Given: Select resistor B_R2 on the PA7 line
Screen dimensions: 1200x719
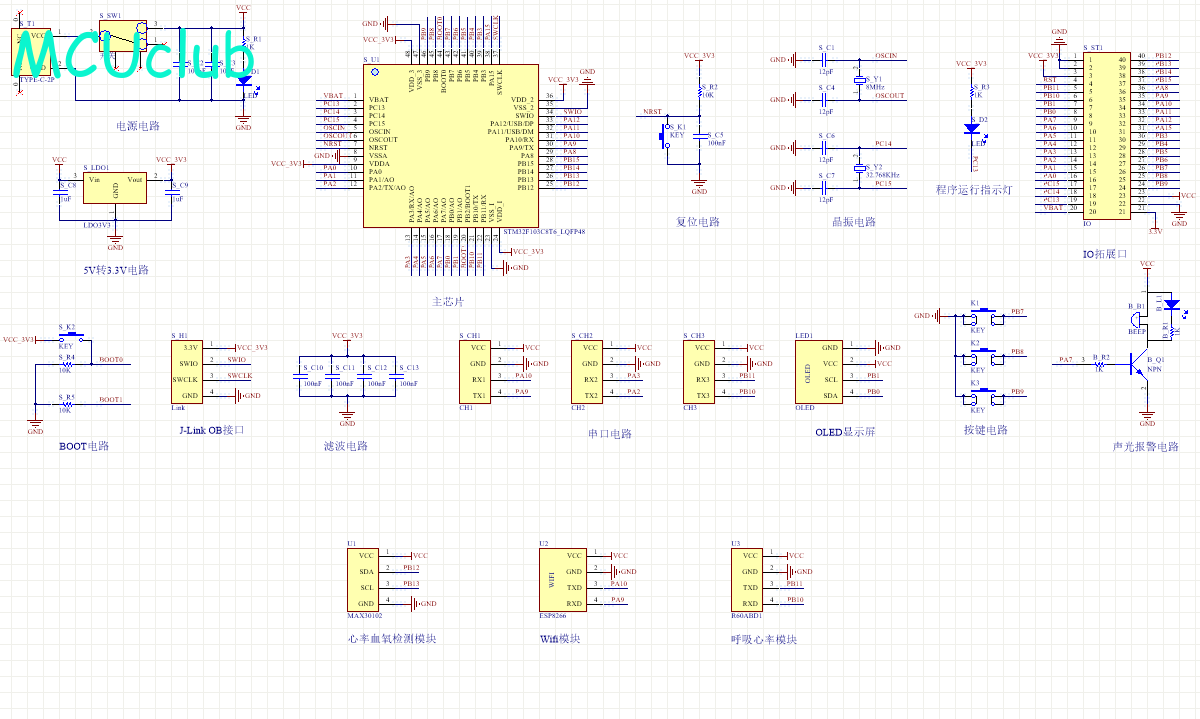Looking at the screenshot, I should point(1098,364).
